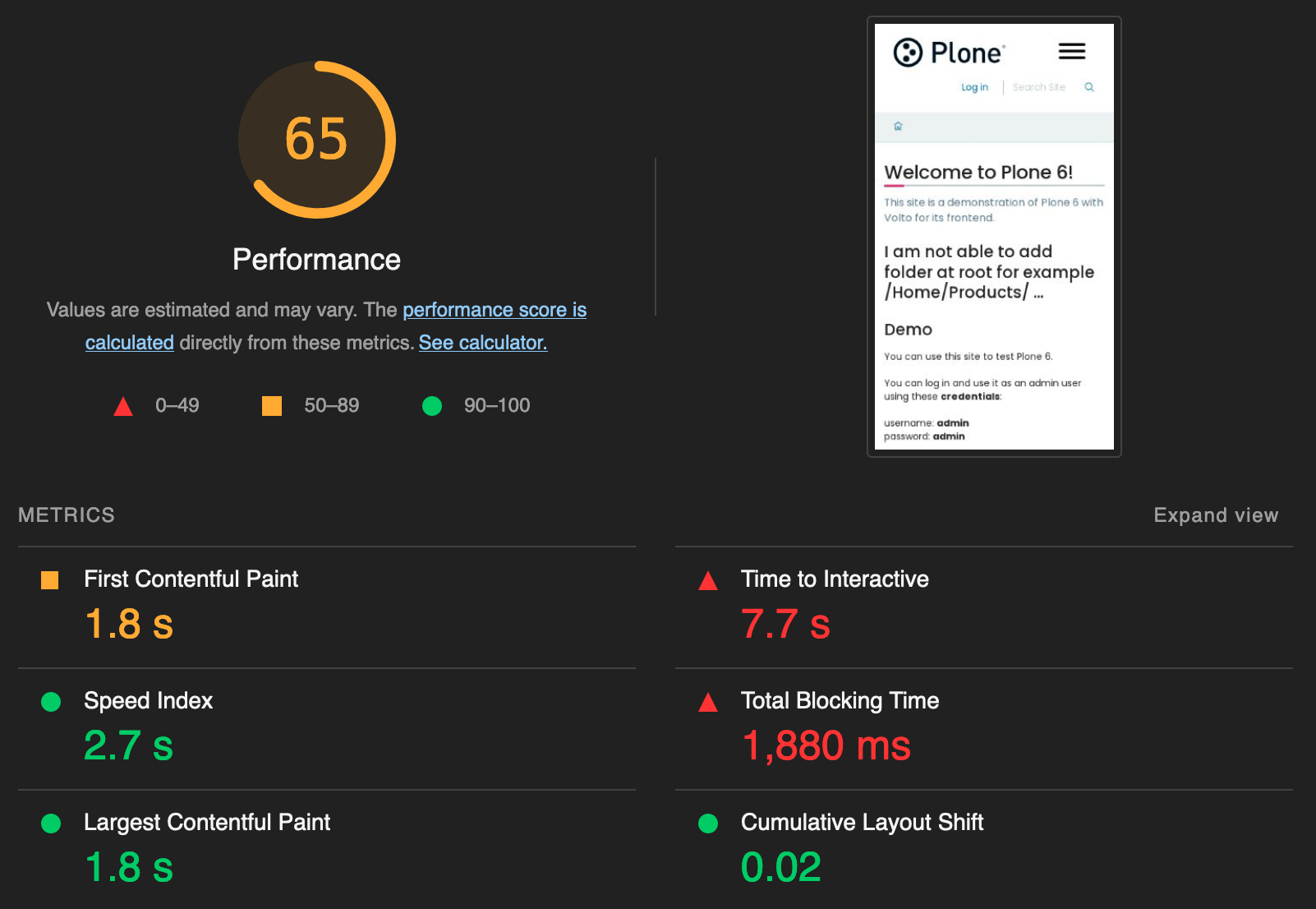Click the orange square beside First Contentful Paint
Image resolution: width=1316 pixels, height=909 pixels.
[x=50, y=580]
